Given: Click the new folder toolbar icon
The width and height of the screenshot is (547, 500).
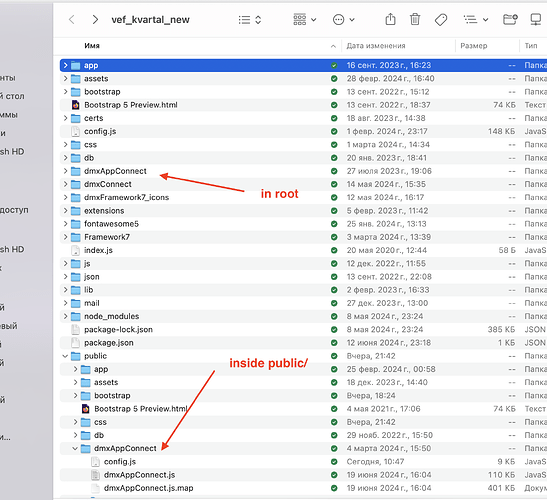Looking at the screenshot, I should coord(510,19).
